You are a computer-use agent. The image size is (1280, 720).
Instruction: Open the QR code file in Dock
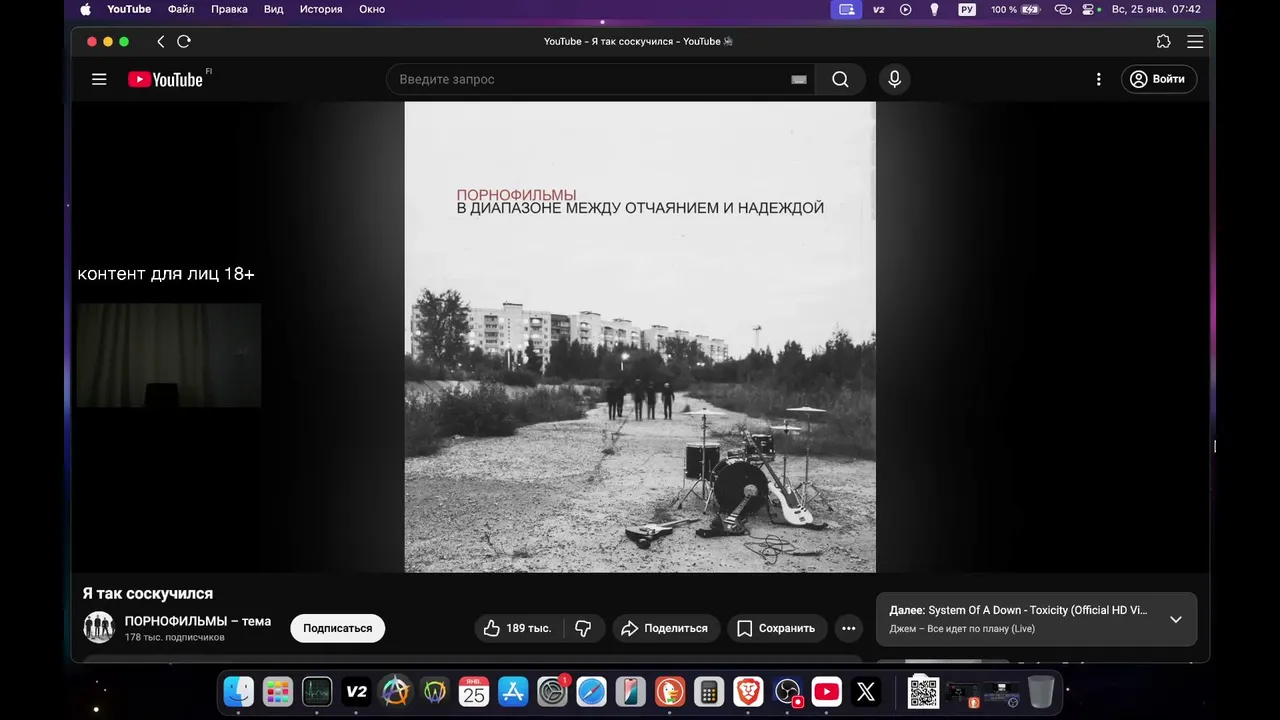(923, 691)
